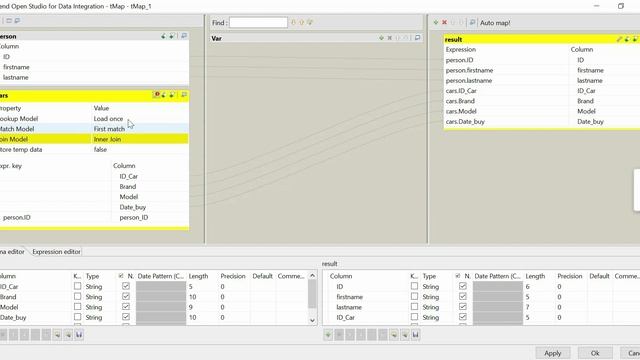The image size is (640, 360).
Task: Switch to Expression editor tab
Action: [x=56, y=252]
